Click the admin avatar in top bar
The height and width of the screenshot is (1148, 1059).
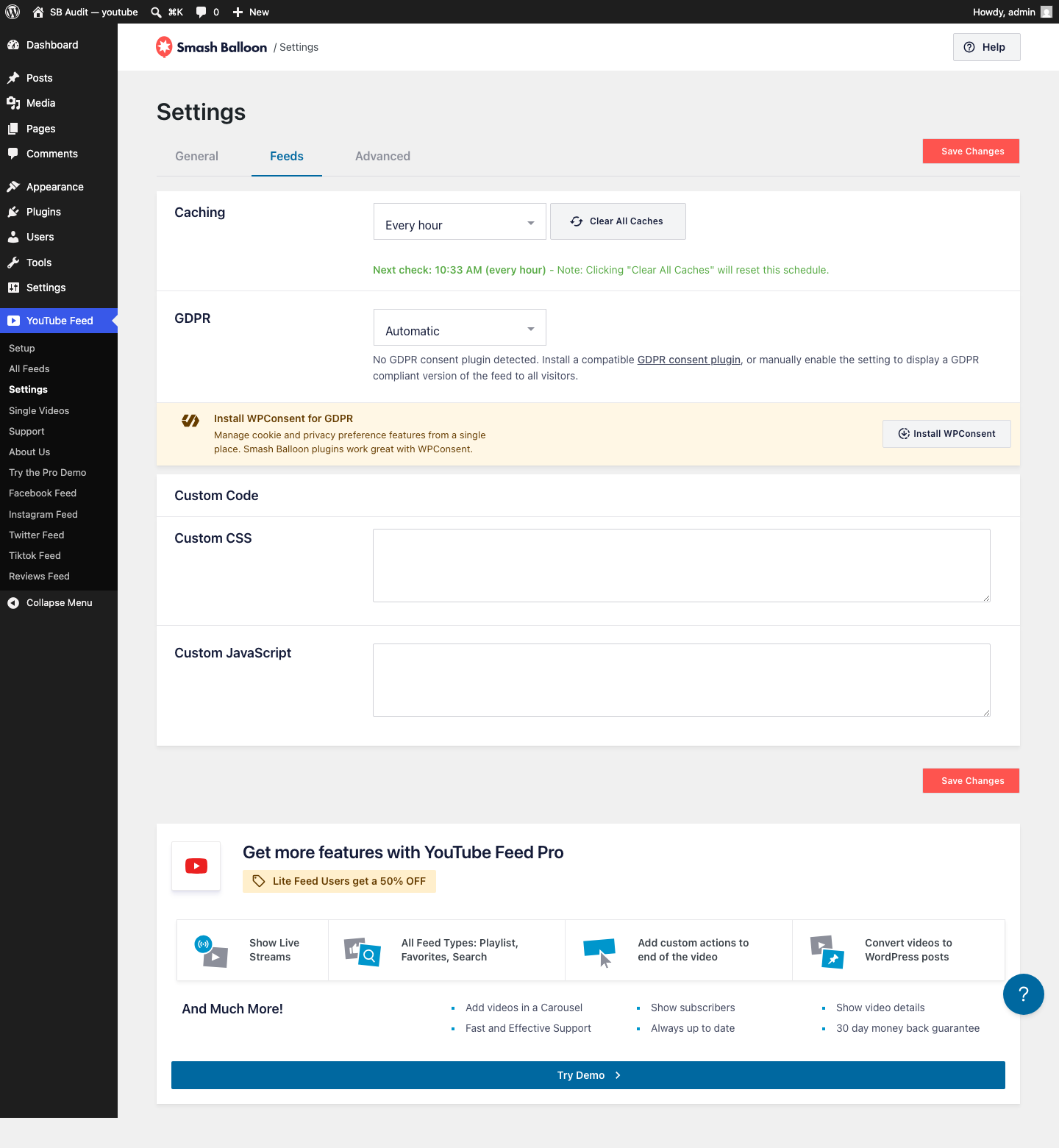[1046, 12]
